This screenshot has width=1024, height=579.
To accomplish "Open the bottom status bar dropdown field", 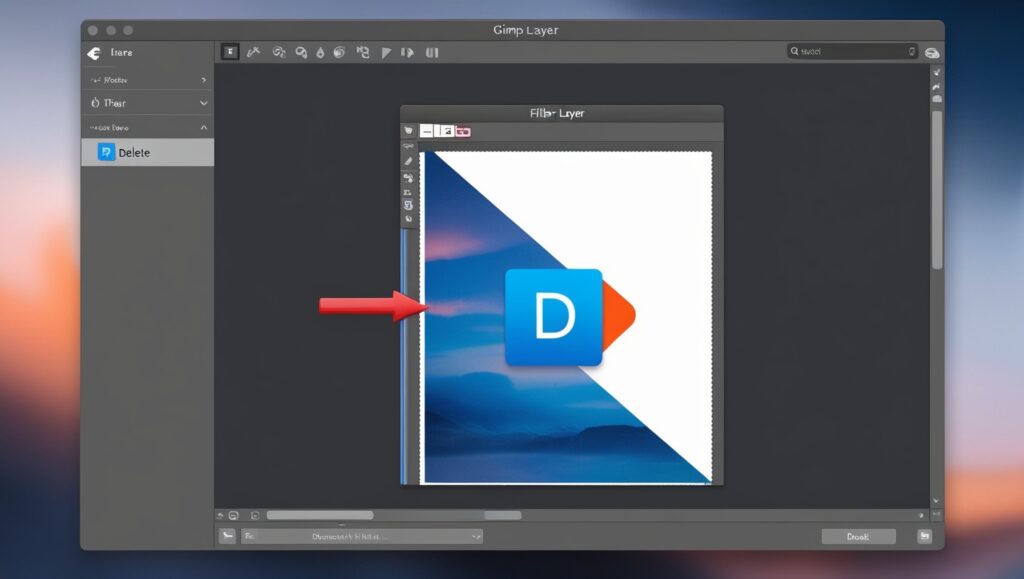I will click(362, 537).
